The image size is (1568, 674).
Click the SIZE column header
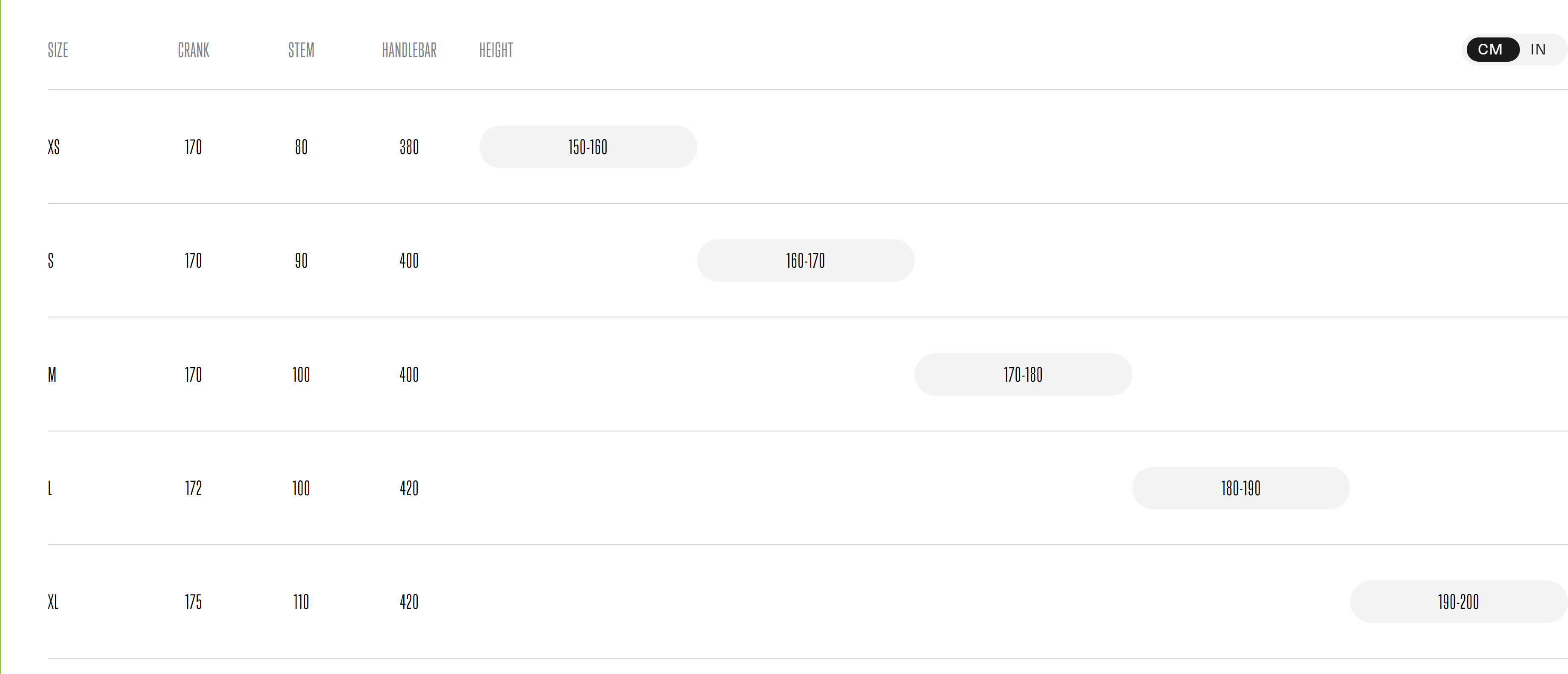point(58,50)
